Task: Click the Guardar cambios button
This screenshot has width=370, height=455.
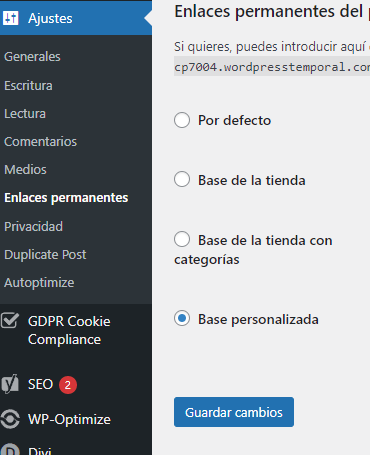Action: pyautogui.click(x=234, y=412)
